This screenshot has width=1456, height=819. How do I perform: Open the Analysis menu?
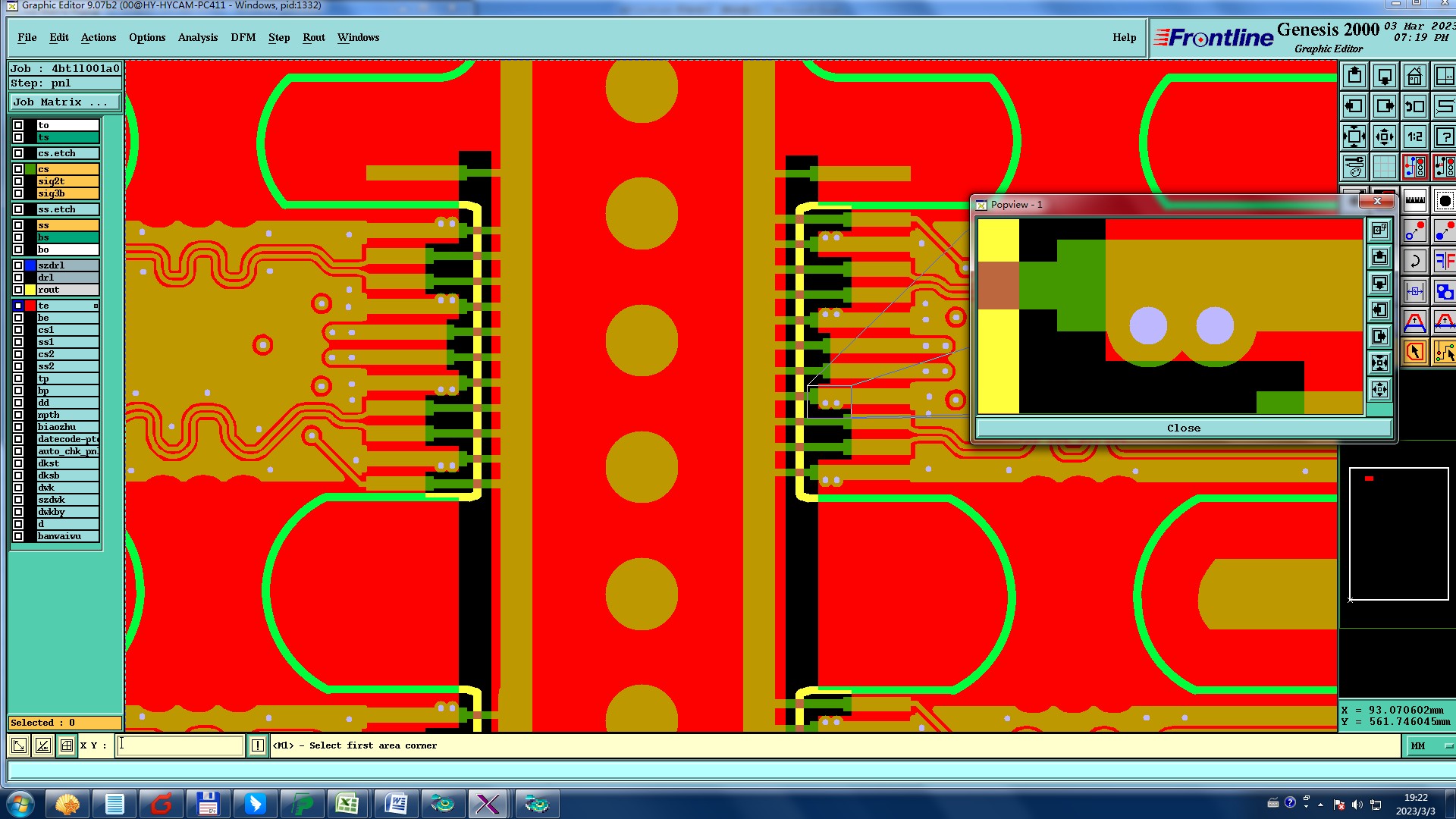(x=197, y=37)
